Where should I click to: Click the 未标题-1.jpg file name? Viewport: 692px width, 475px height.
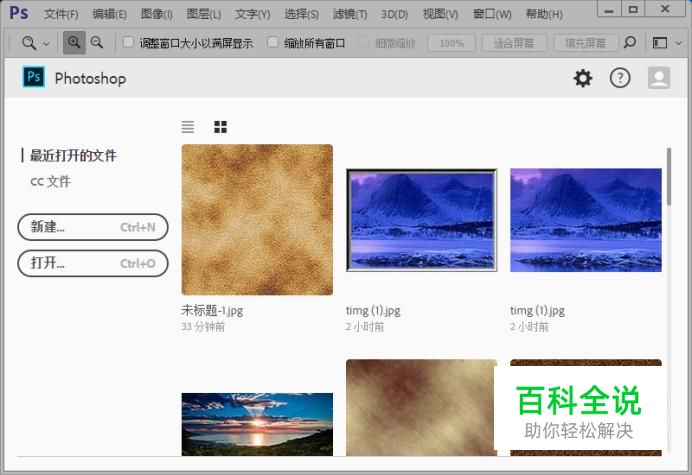(x=212, y=310)
